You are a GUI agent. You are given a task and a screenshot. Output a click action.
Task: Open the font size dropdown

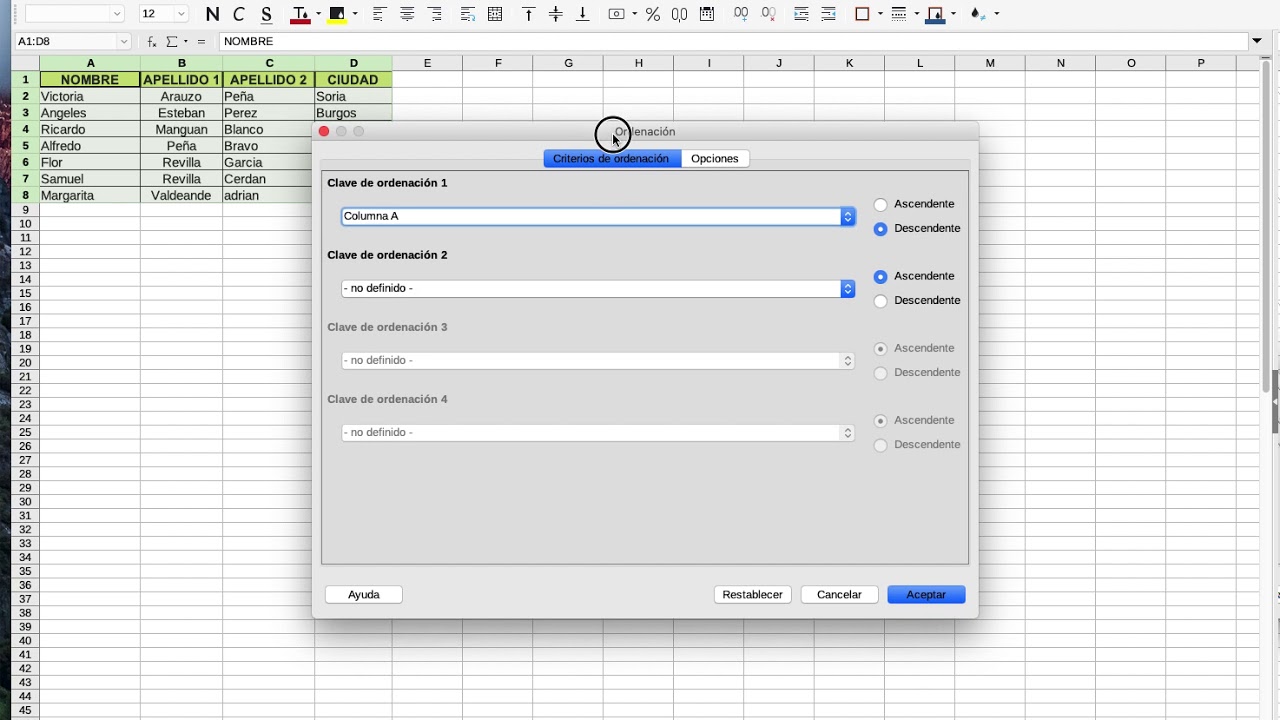point(181,14)
